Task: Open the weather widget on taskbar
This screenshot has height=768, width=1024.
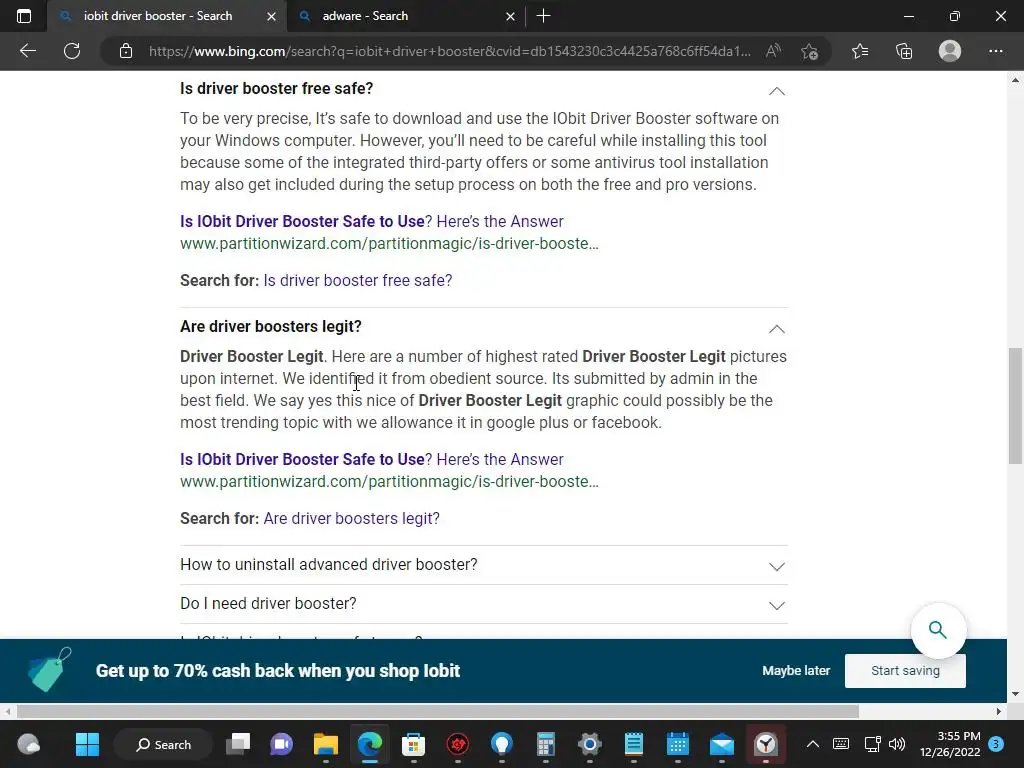Action: pos(29,744)
